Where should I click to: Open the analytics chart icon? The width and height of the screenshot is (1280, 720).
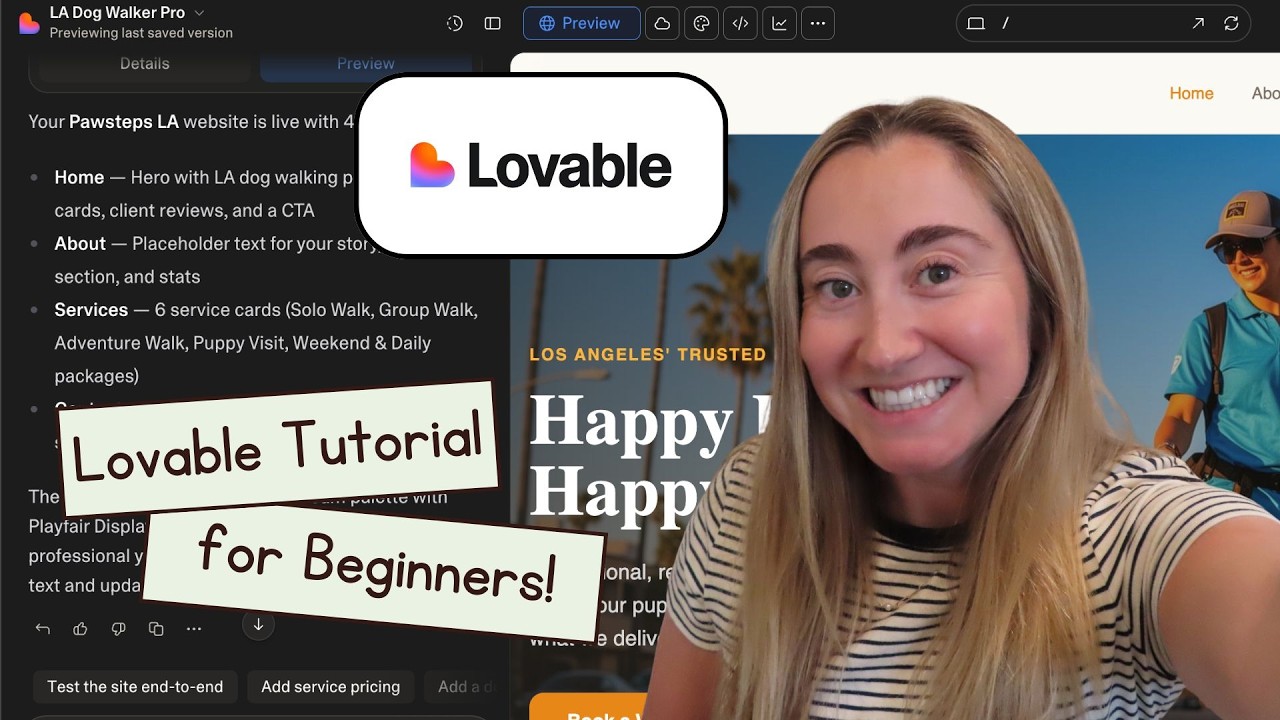[779, 23]
